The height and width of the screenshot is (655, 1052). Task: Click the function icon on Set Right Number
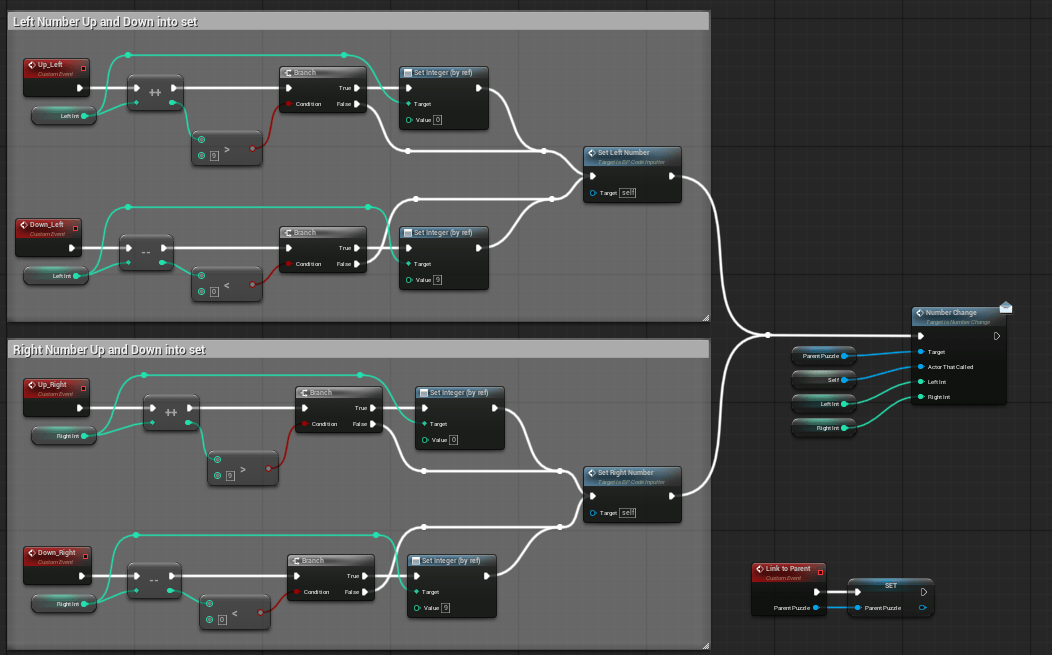(x=592, y=473)
